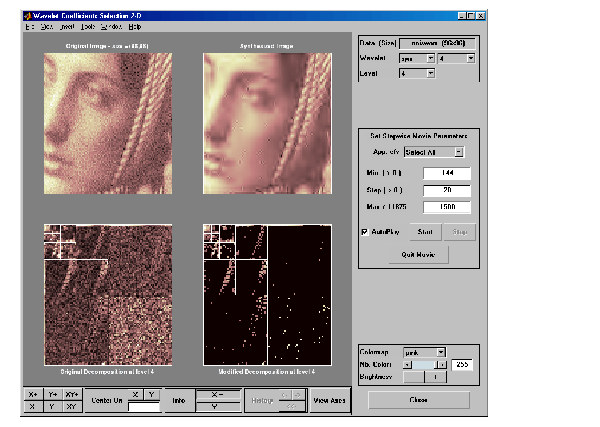Open the File menu
The width and height of the screenshot is (600, 427).
tap(30, 27)
